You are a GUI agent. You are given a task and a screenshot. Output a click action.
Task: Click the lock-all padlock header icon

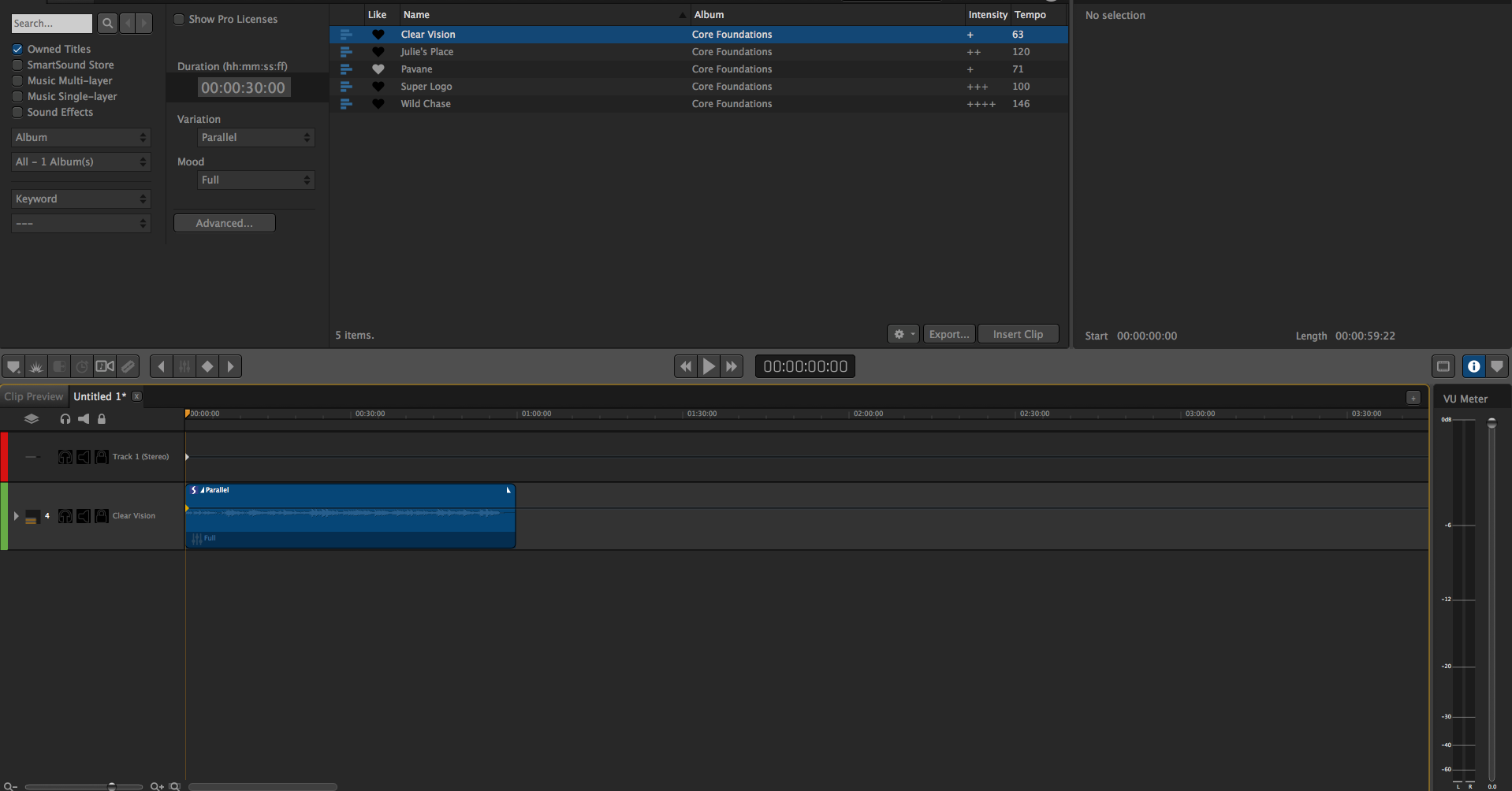(x=102, y=419)
